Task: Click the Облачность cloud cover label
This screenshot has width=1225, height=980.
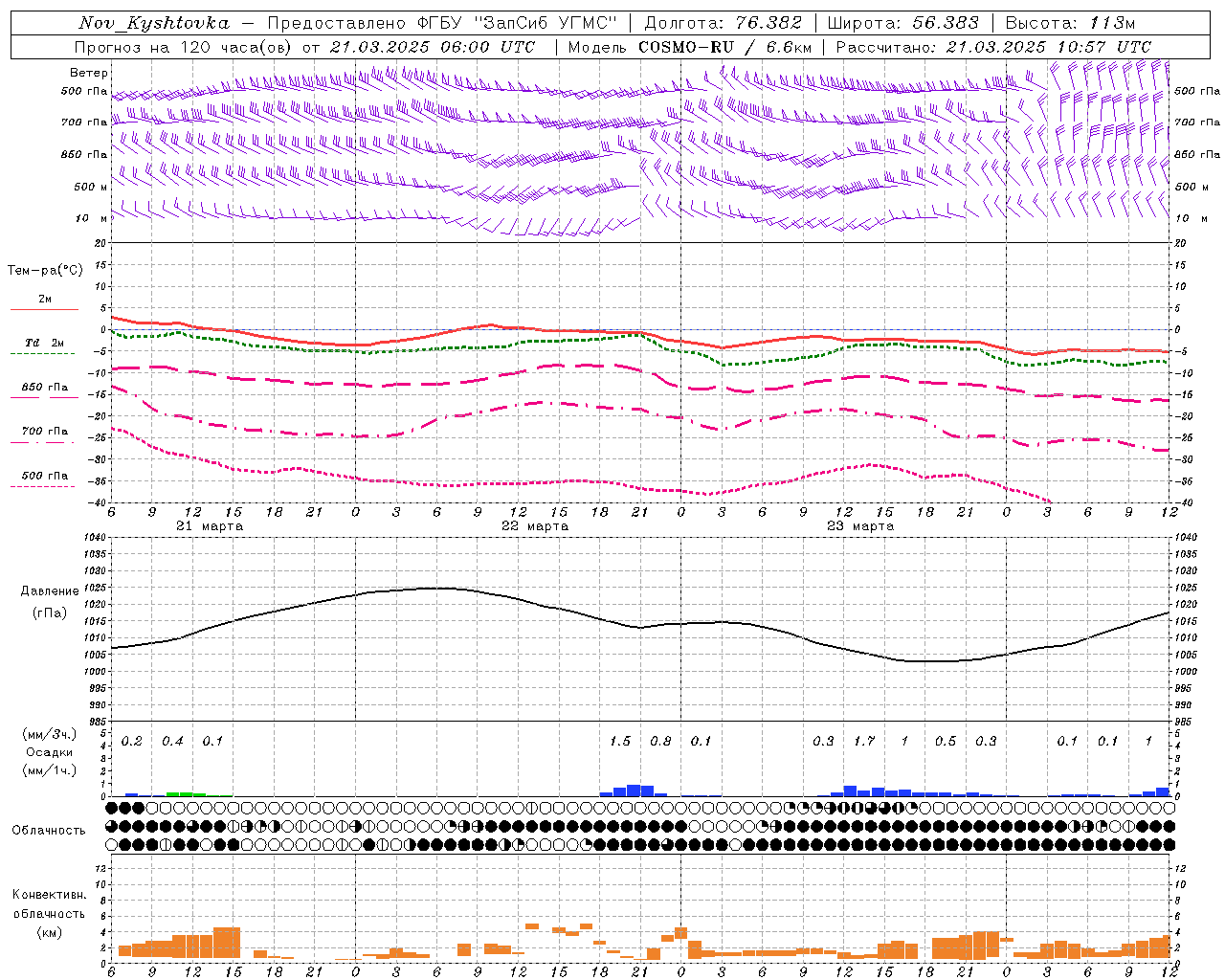Action: tap(49, 831)
